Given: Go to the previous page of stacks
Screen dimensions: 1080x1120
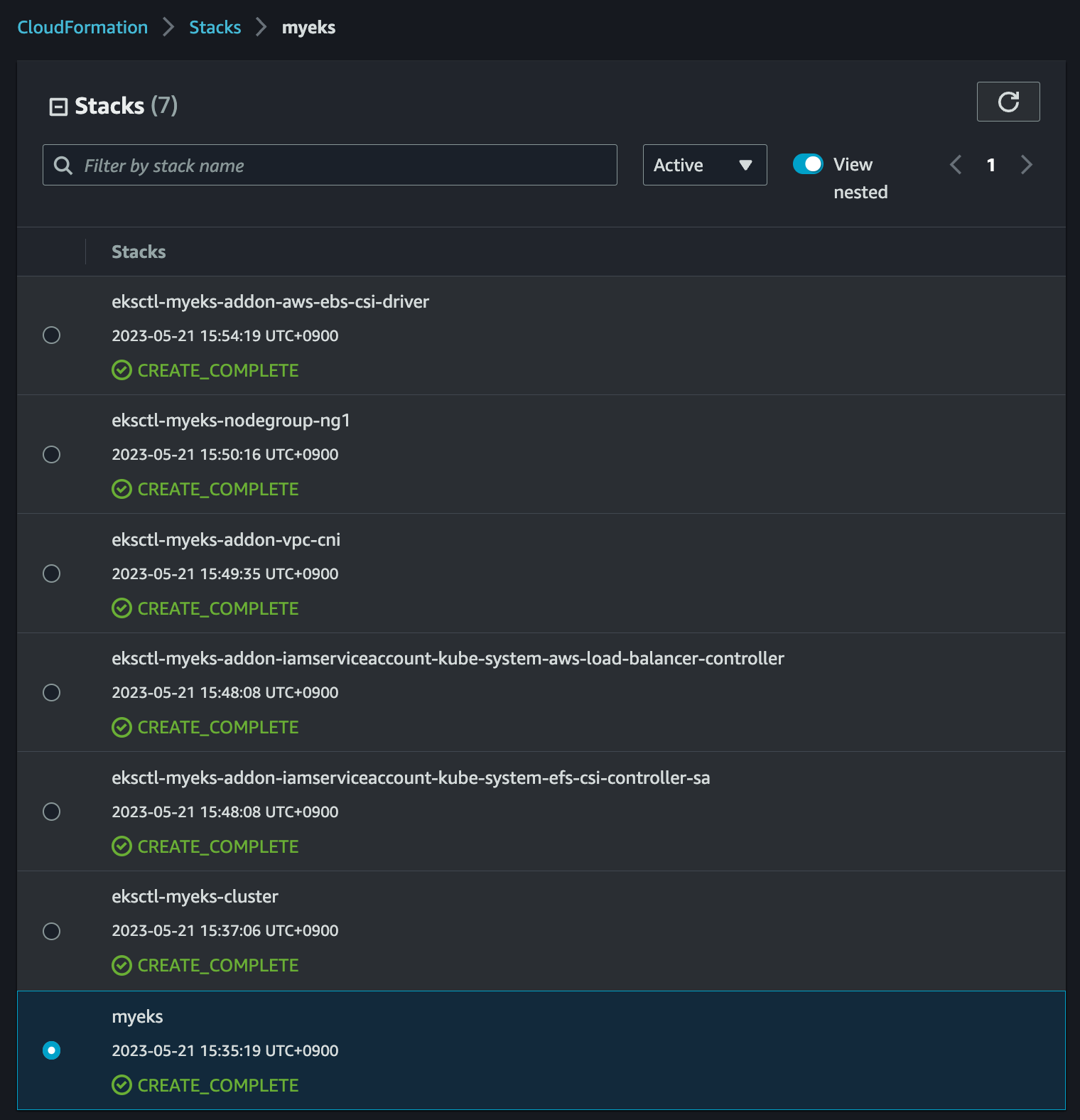Looking at the screenshot, I should [x=956, y=165].
